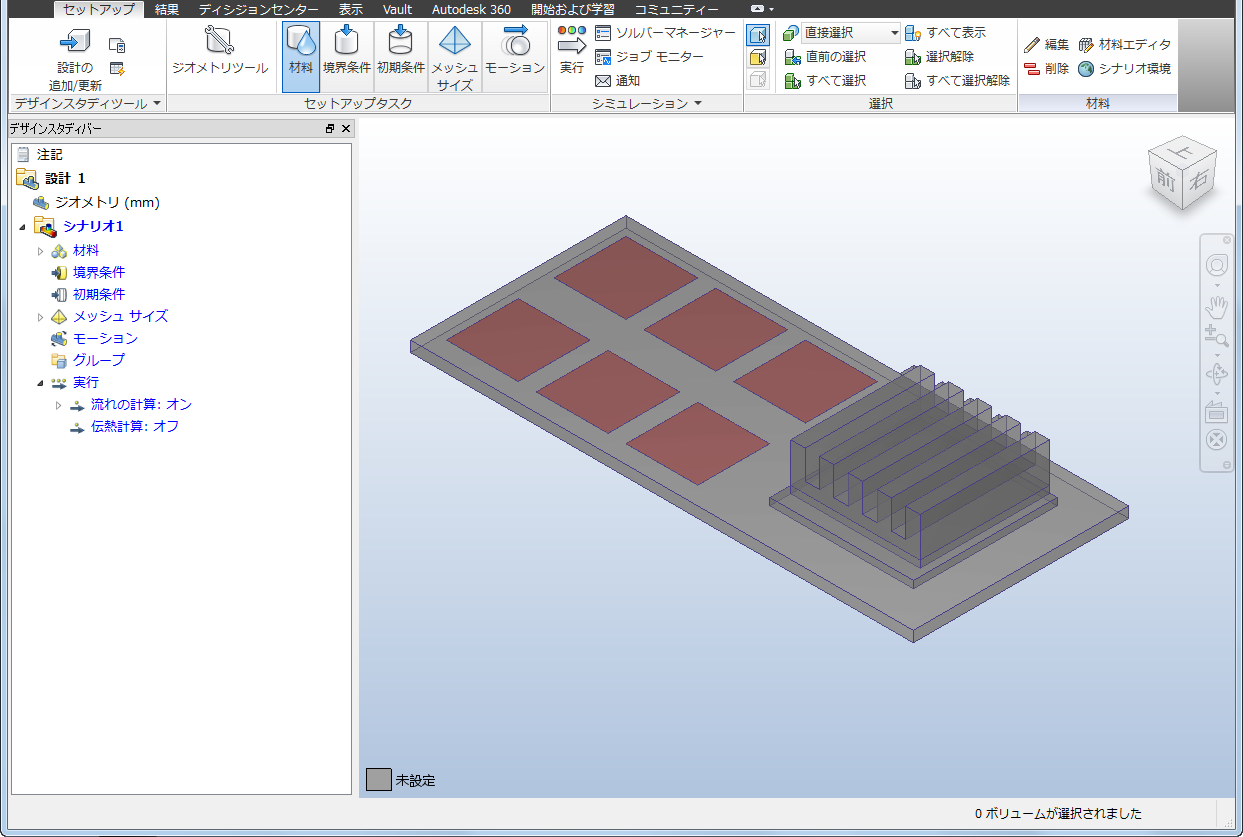Switch to 表示 tab
The height and width of the screenshot is (837, 1243).
click(351, 9)
